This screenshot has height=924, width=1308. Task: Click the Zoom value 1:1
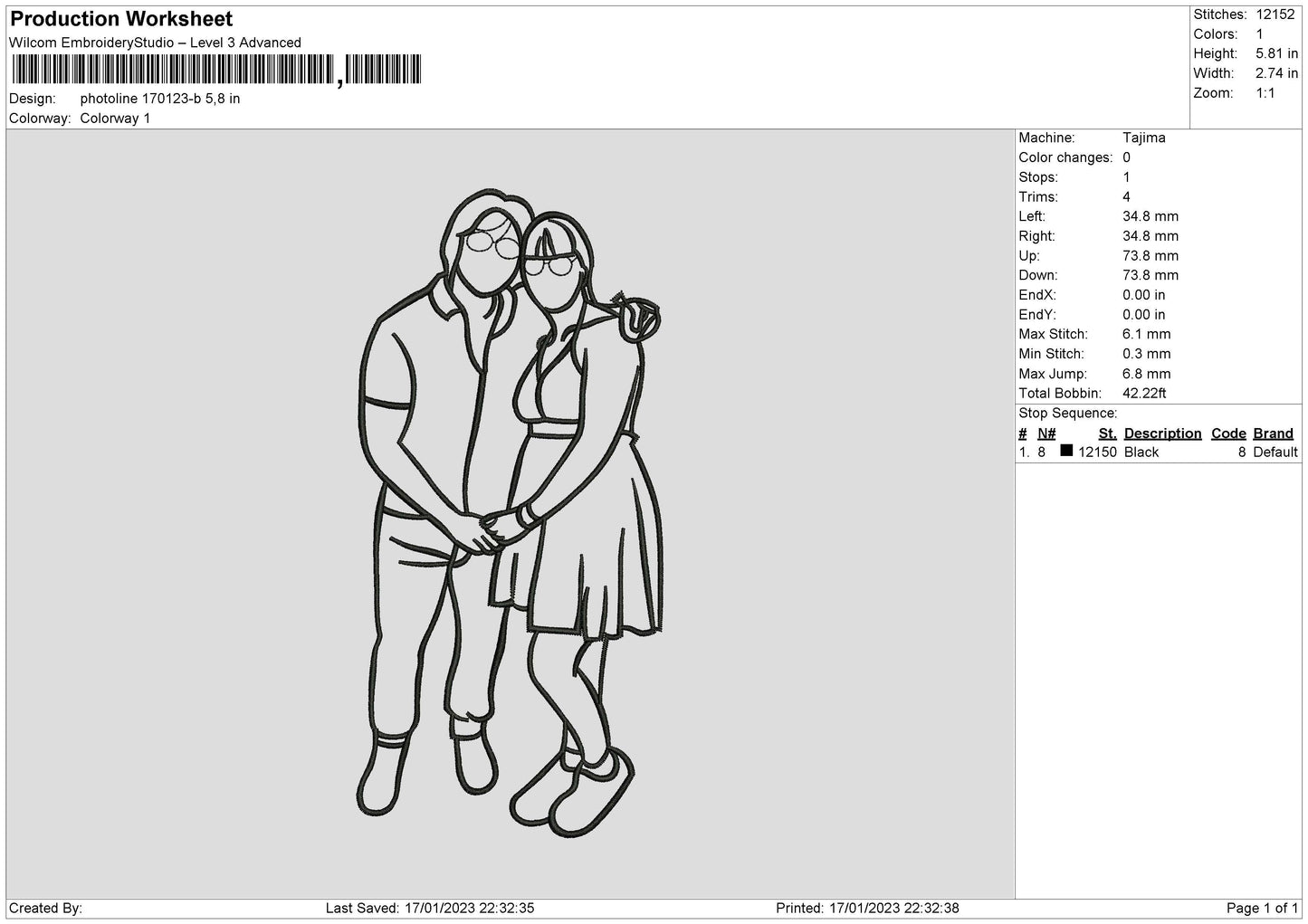1265,93
